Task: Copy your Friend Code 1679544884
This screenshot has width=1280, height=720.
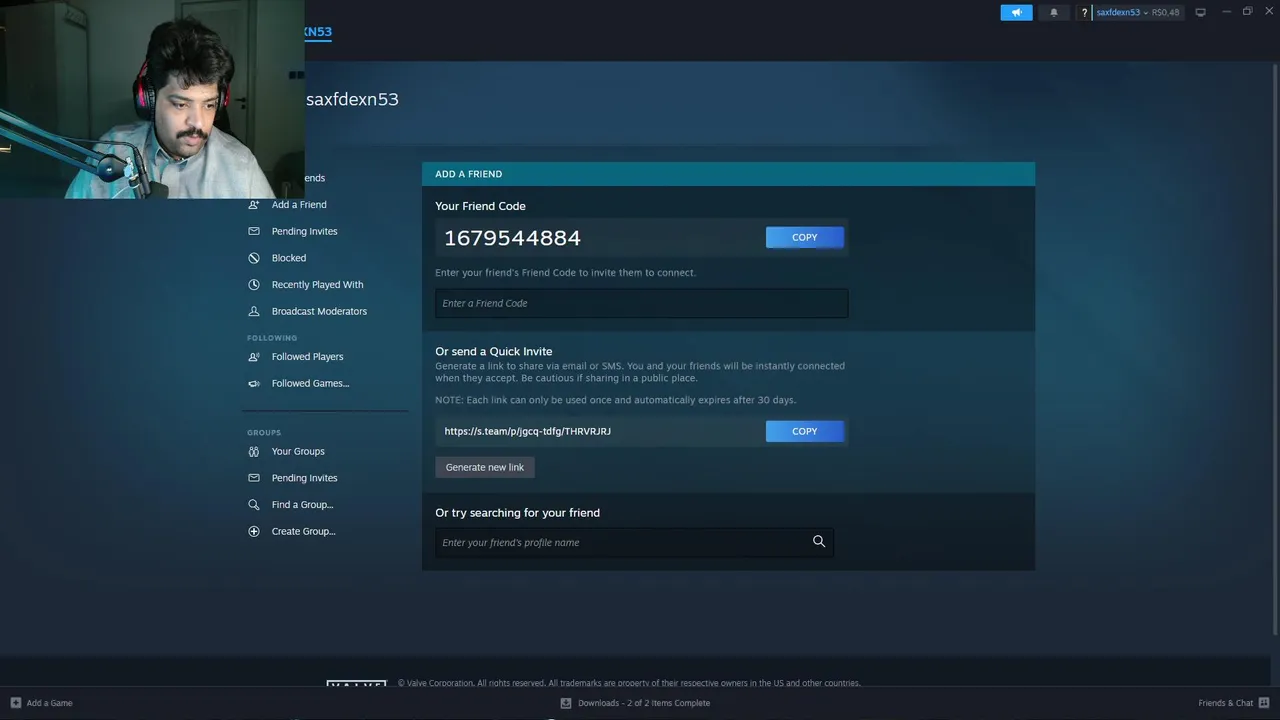Action: (x=805, y=237)
